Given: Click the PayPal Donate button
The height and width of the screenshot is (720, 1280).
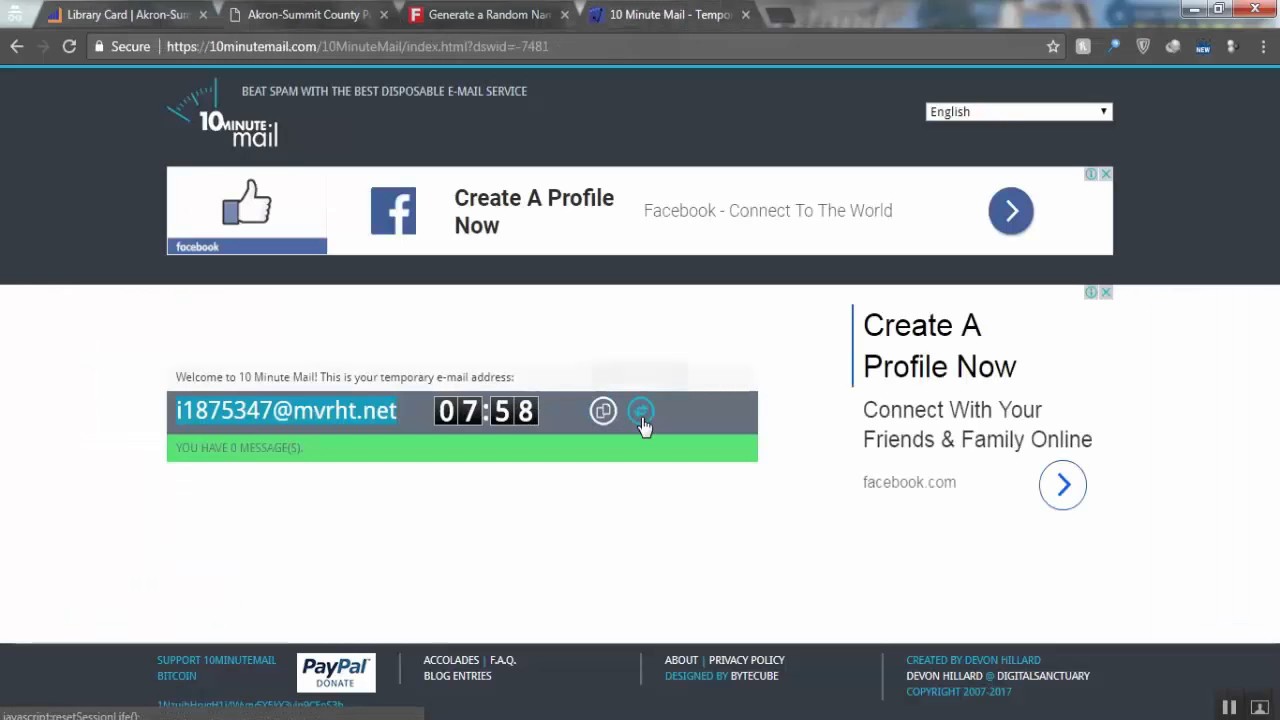Looking at the screenshot, I should (x=336, y=673).
